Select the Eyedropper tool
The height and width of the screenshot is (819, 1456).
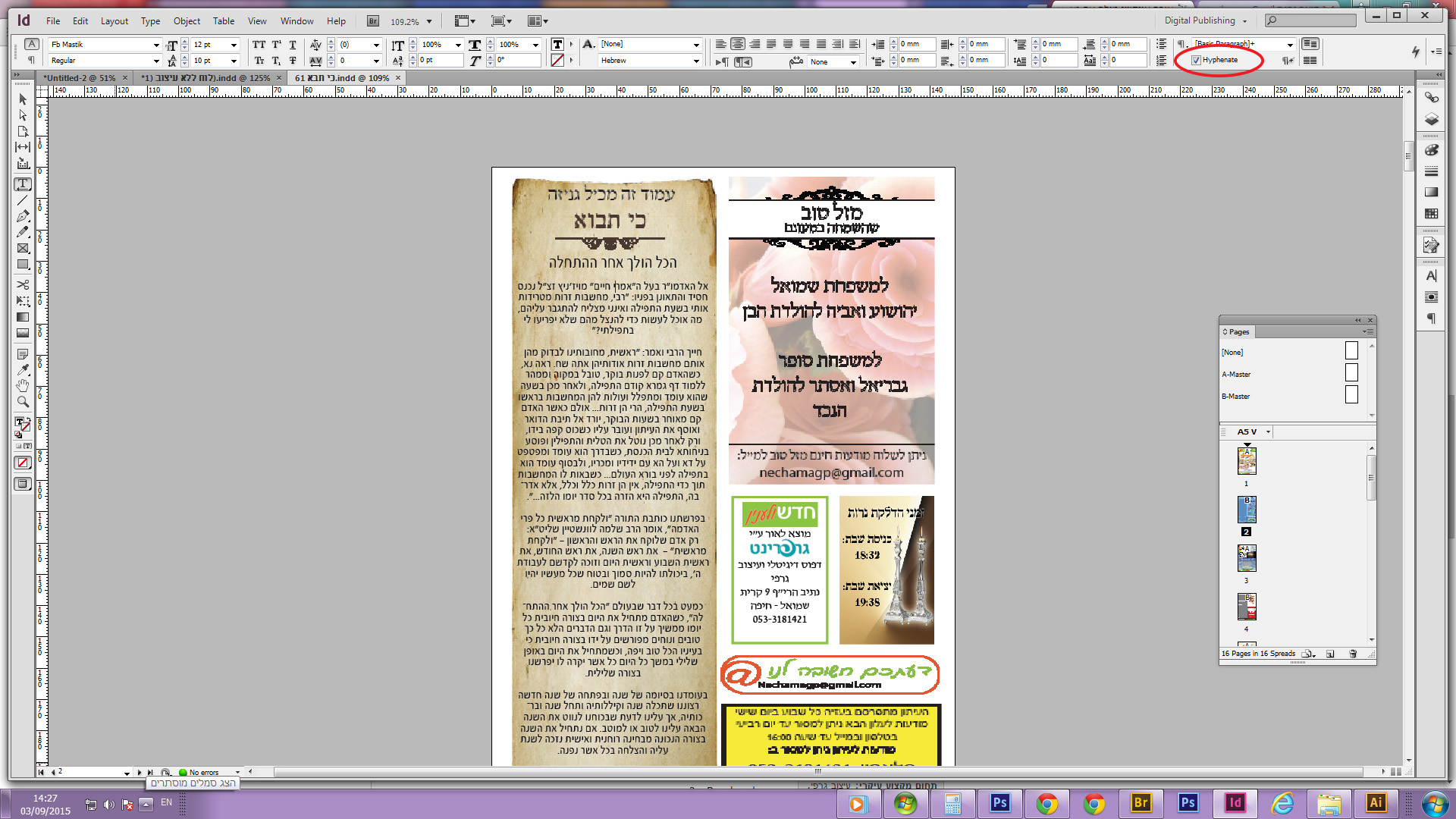click(23, 369)
